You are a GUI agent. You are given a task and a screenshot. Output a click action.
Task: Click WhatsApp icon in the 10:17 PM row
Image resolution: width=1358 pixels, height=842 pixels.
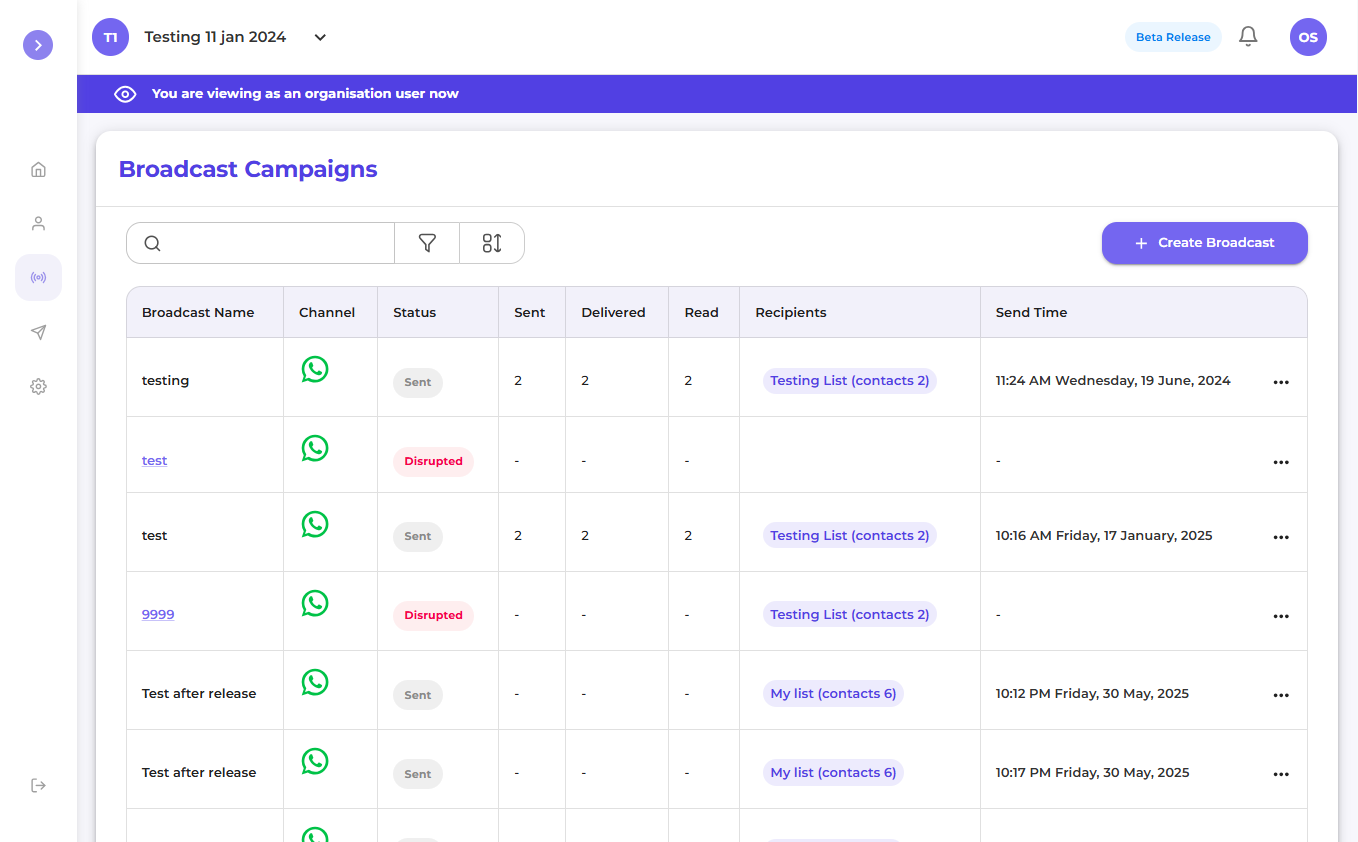pos(315,761)
